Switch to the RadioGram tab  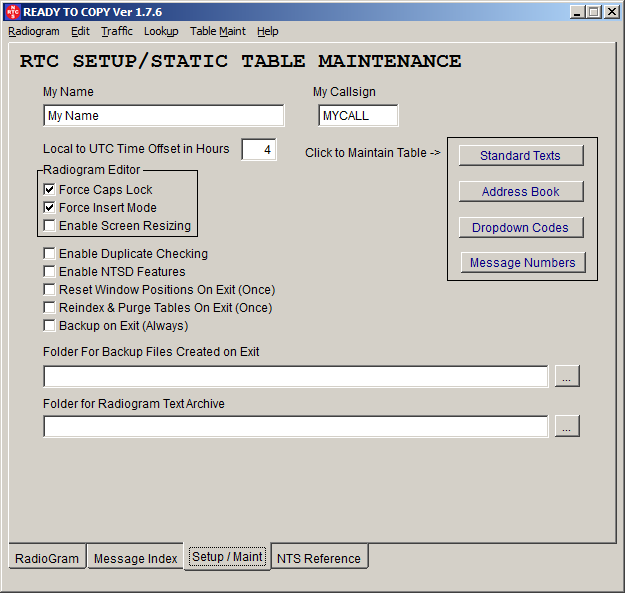47,558
